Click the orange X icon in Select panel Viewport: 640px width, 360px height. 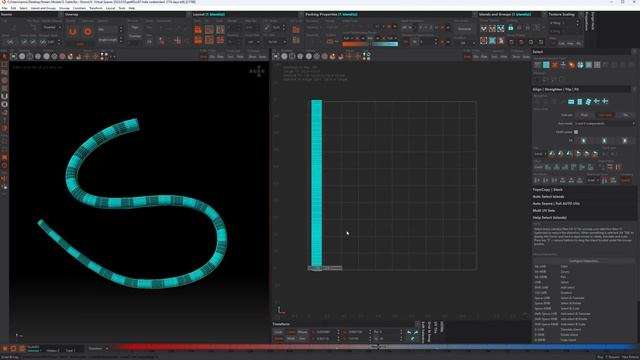pyautogui.click(x=555, y=65)
